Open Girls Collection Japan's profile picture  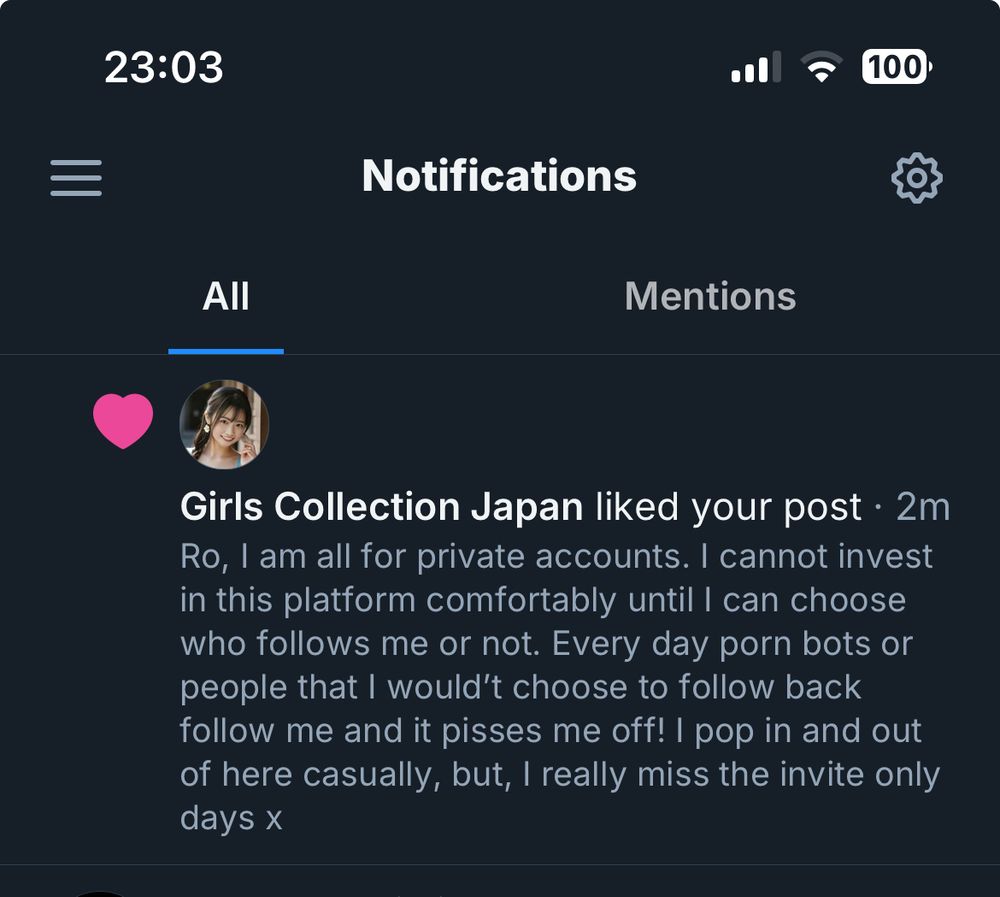pos(222,424)
